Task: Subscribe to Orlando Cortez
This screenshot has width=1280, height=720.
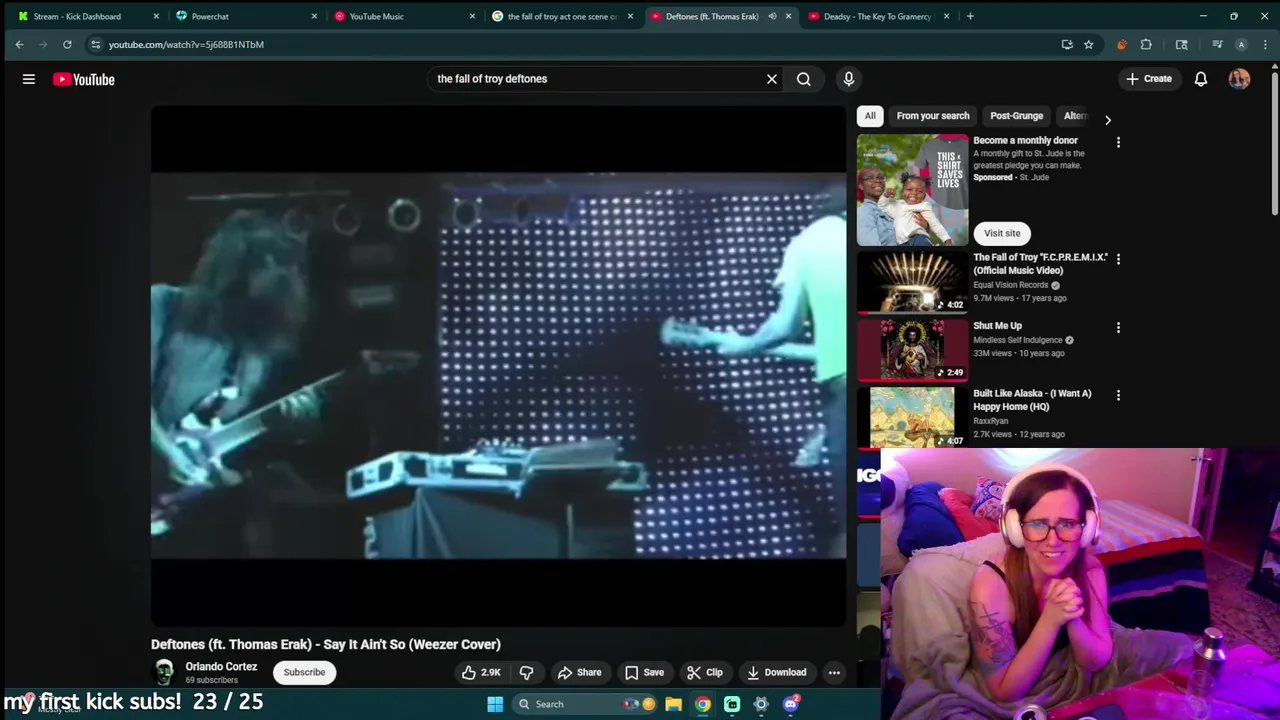Action: 304,672
